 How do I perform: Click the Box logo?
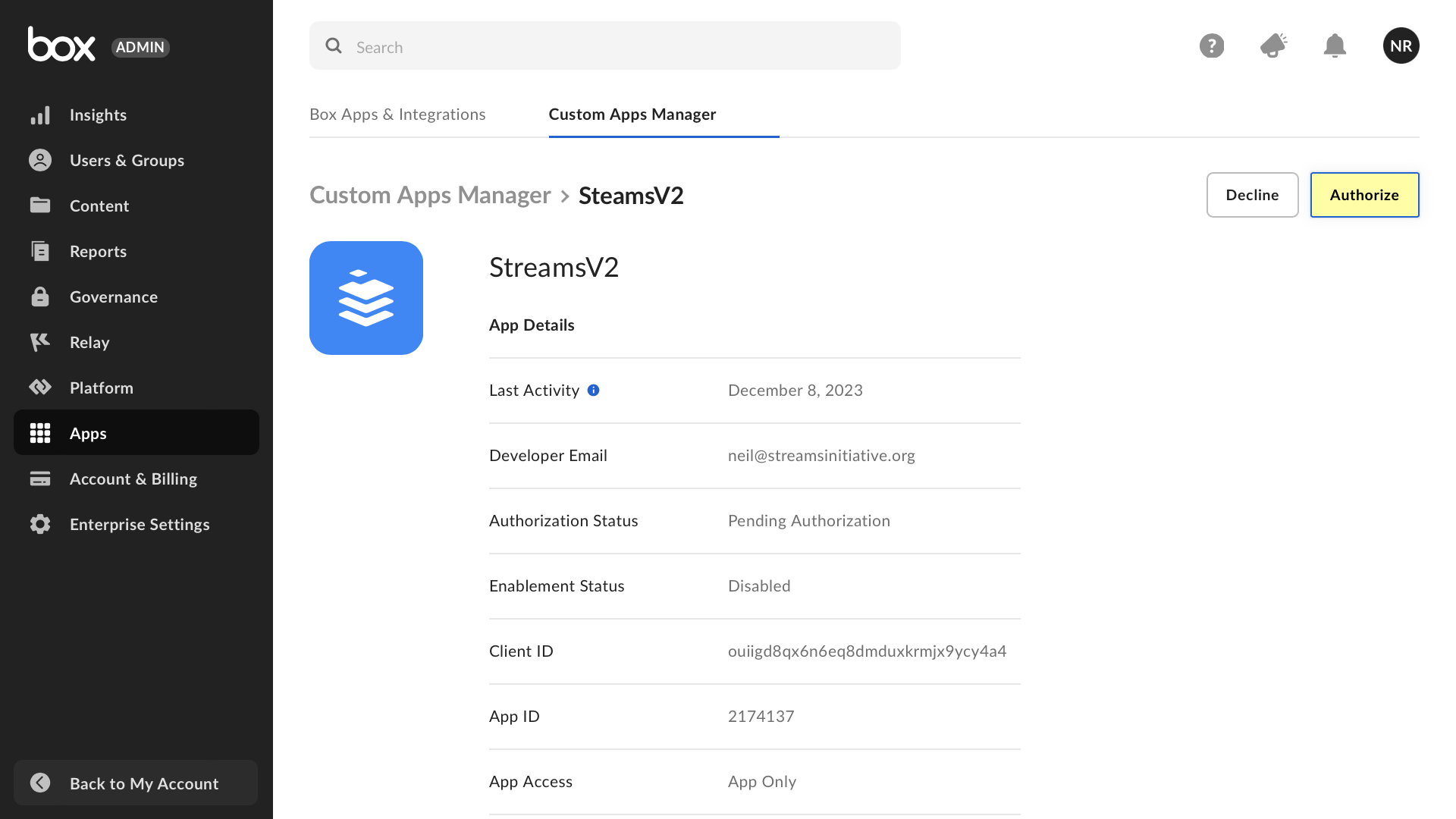pos(61,44)
